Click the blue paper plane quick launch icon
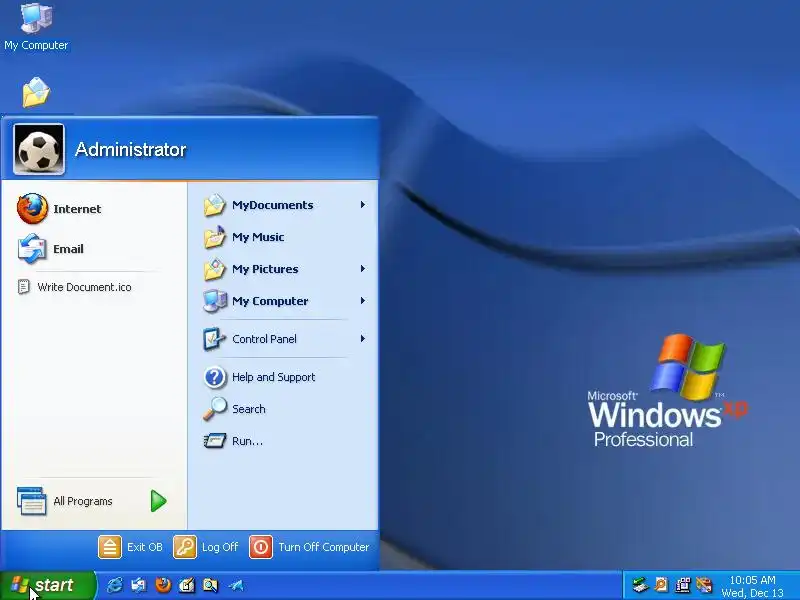Image resolution: width=800 pixels, height=600 pixels. [x=236, y=585]
